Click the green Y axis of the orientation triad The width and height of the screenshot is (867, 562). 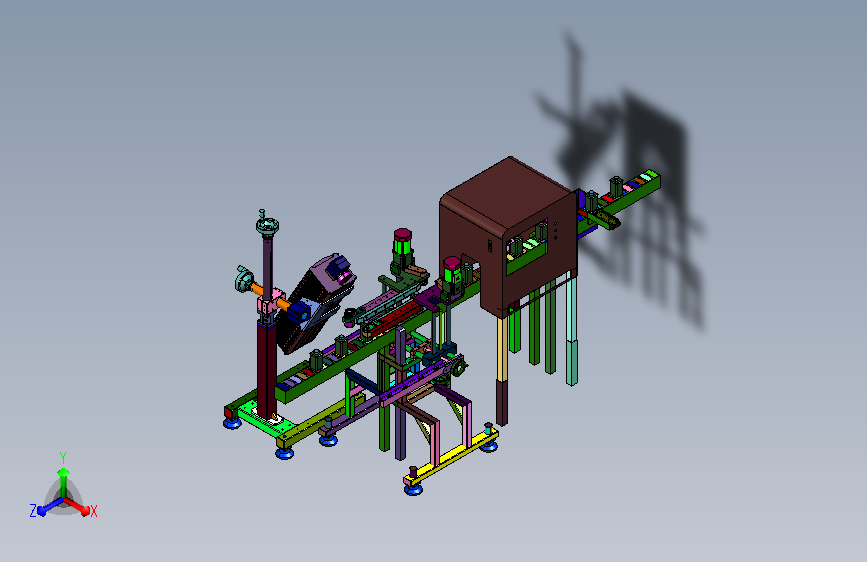[63, 481]
